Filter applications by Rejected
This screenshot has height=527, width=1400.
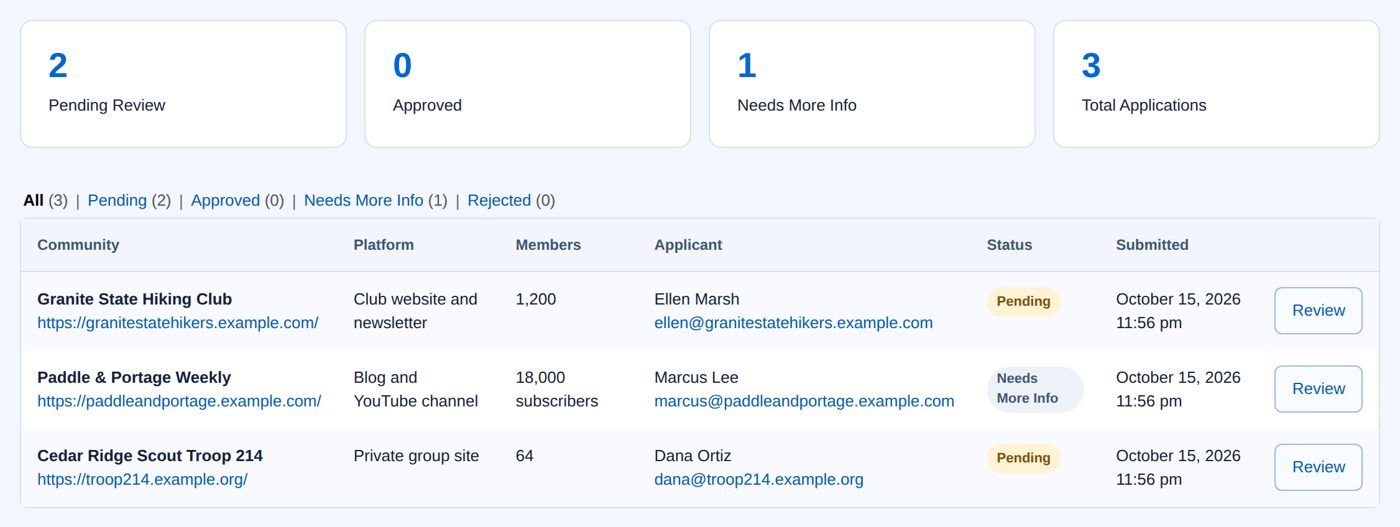[499, 200]
